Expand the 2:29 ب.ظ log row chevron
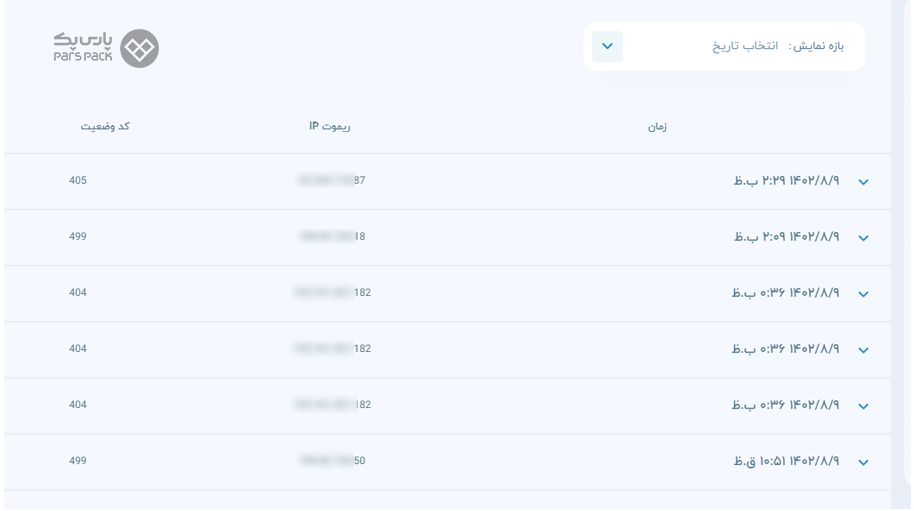Image resolution: width=914 pixels, height=511 pixels. (x=863, y=182)
